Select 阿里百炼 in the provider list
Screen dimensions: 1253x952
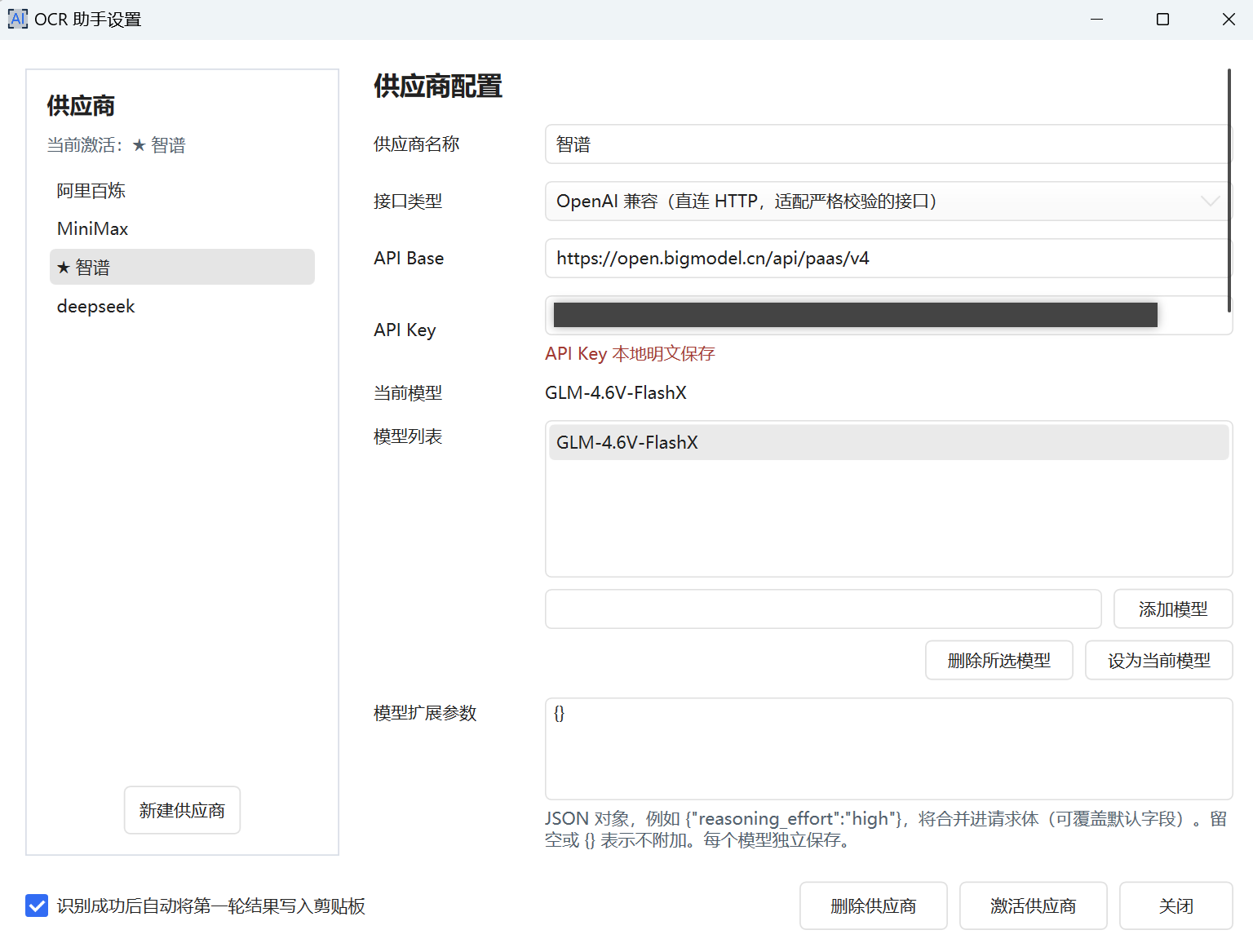182,191
